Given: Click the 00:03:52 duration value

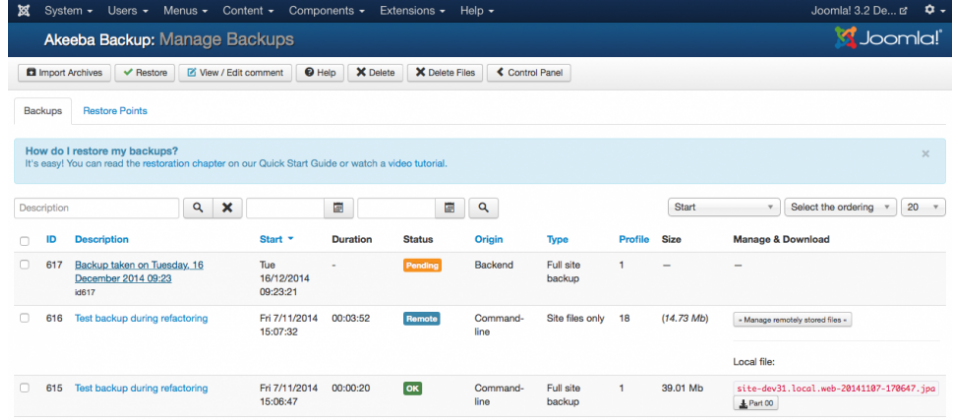Looking at the screenshot, I should pyautogui.click(x=350, y=318).
